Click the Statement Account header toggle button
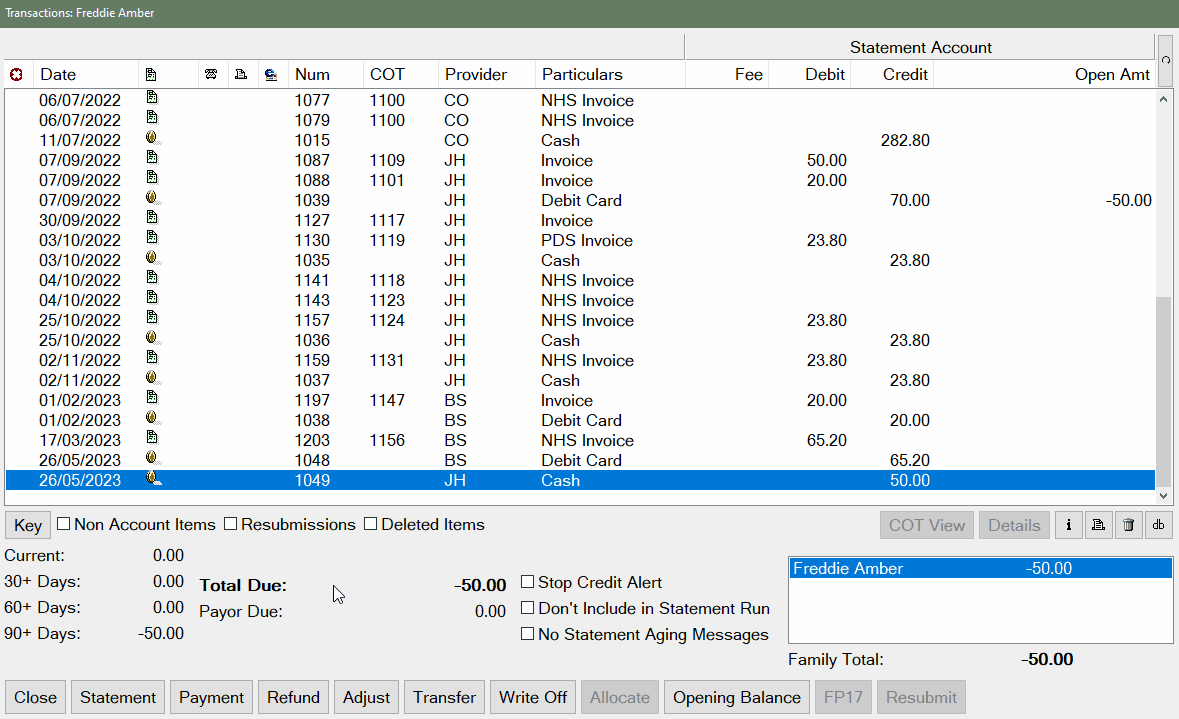Viewport: 1179px width, 719px height. click(x=1165, y=60)
